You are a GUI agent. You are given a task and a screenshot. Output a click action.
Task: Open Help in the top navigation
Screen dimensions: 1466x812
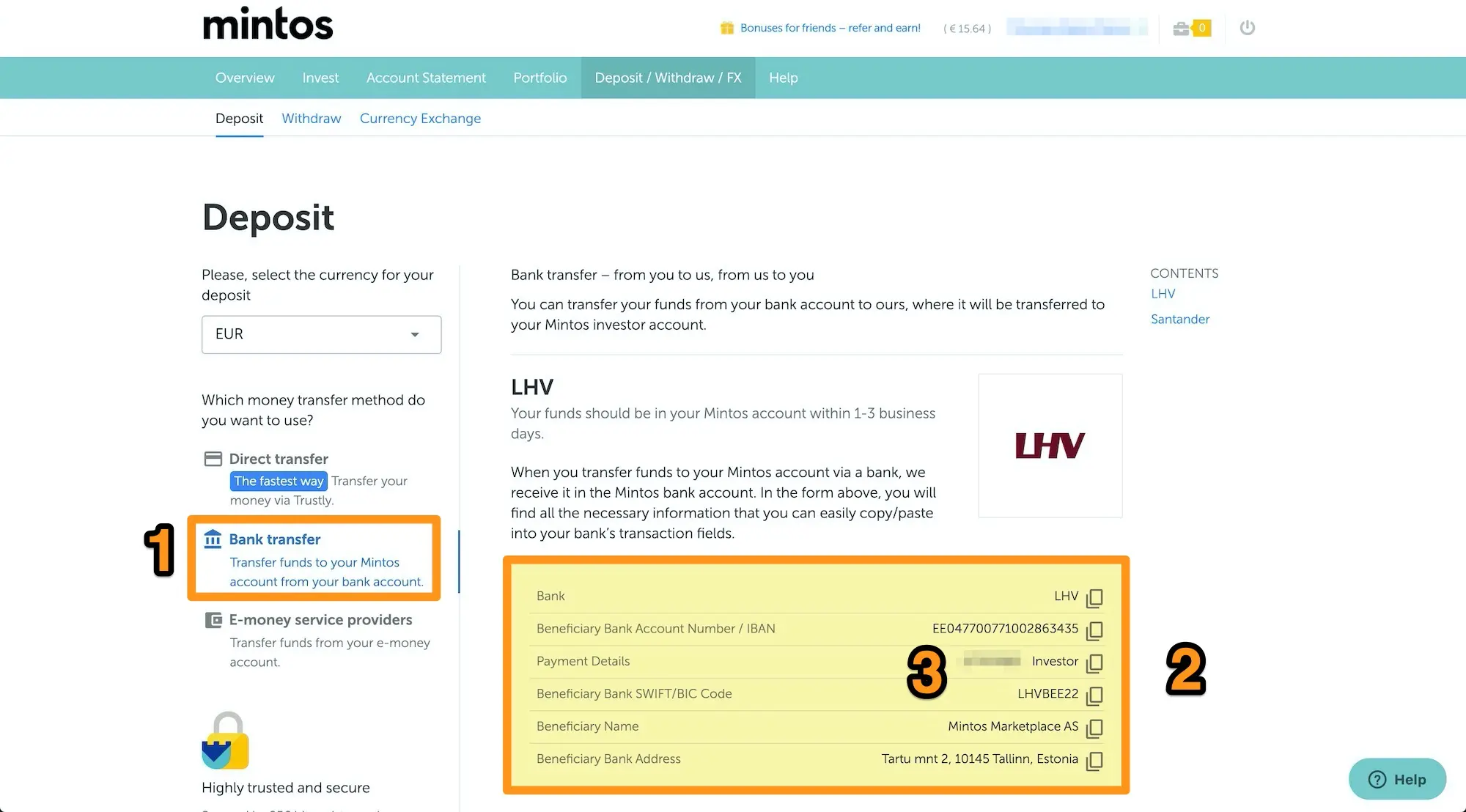pos(783,78)
